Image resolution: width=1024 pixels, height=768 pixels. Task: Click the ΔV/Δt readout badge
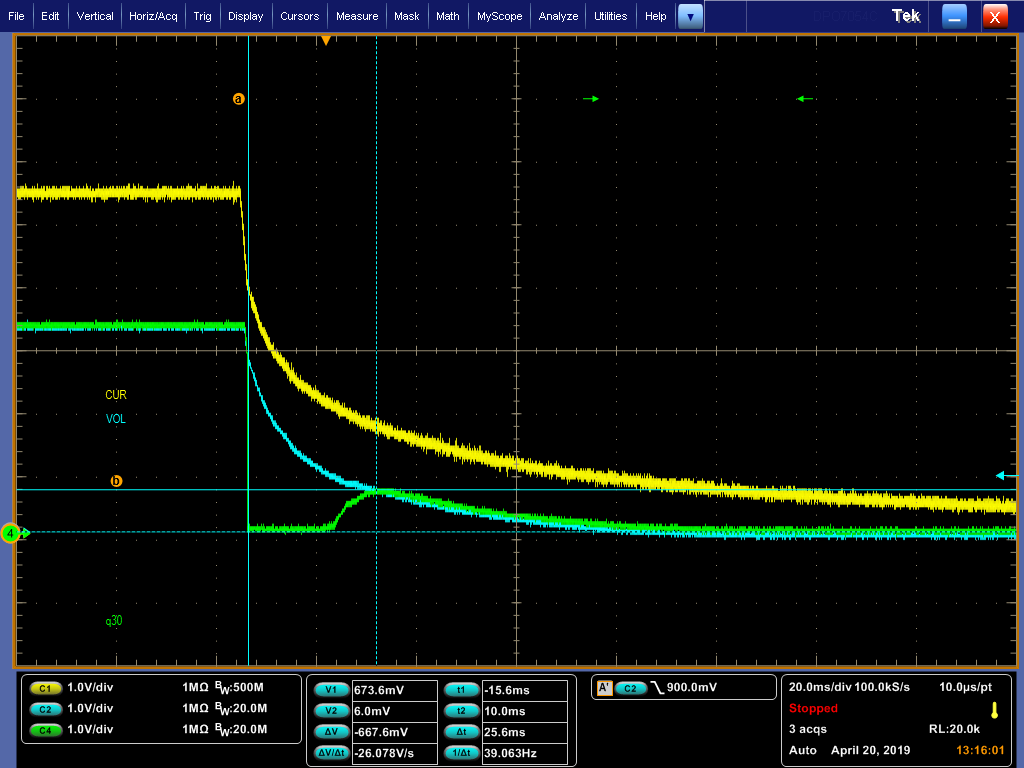click(x=331, y=752)
